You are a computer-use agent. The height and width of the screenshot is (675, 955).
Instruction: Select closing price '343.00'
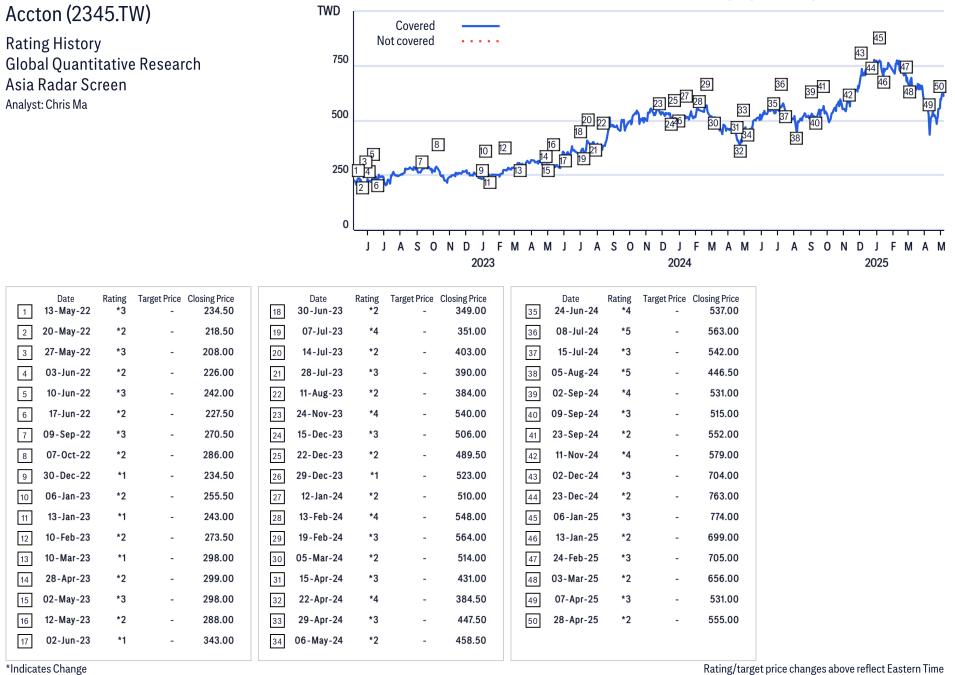click(x=218, y=640)
